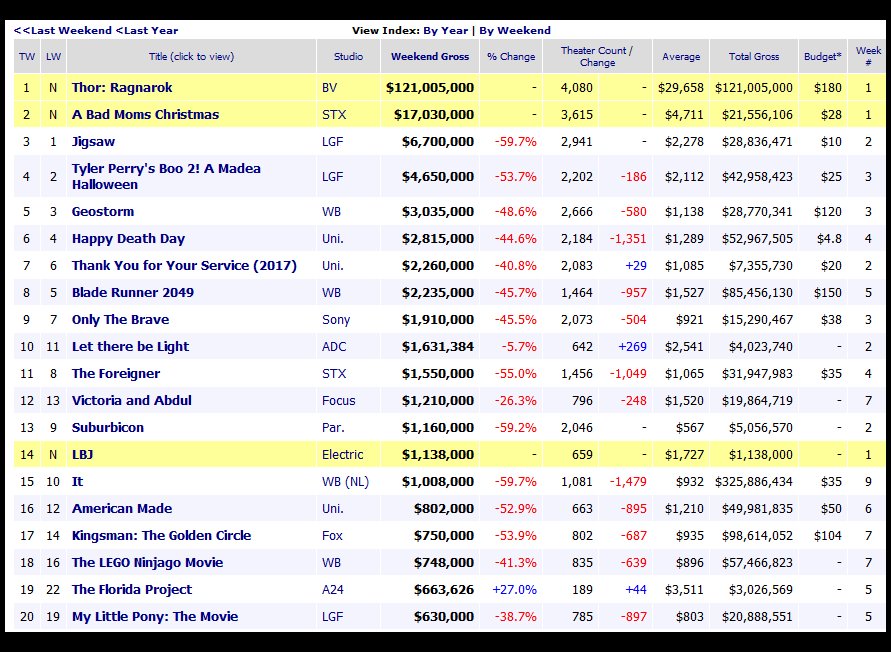Viewport: 891px width, 652px height.
Task: Open Blade Runner 2049 title
Action: [133, 293]
